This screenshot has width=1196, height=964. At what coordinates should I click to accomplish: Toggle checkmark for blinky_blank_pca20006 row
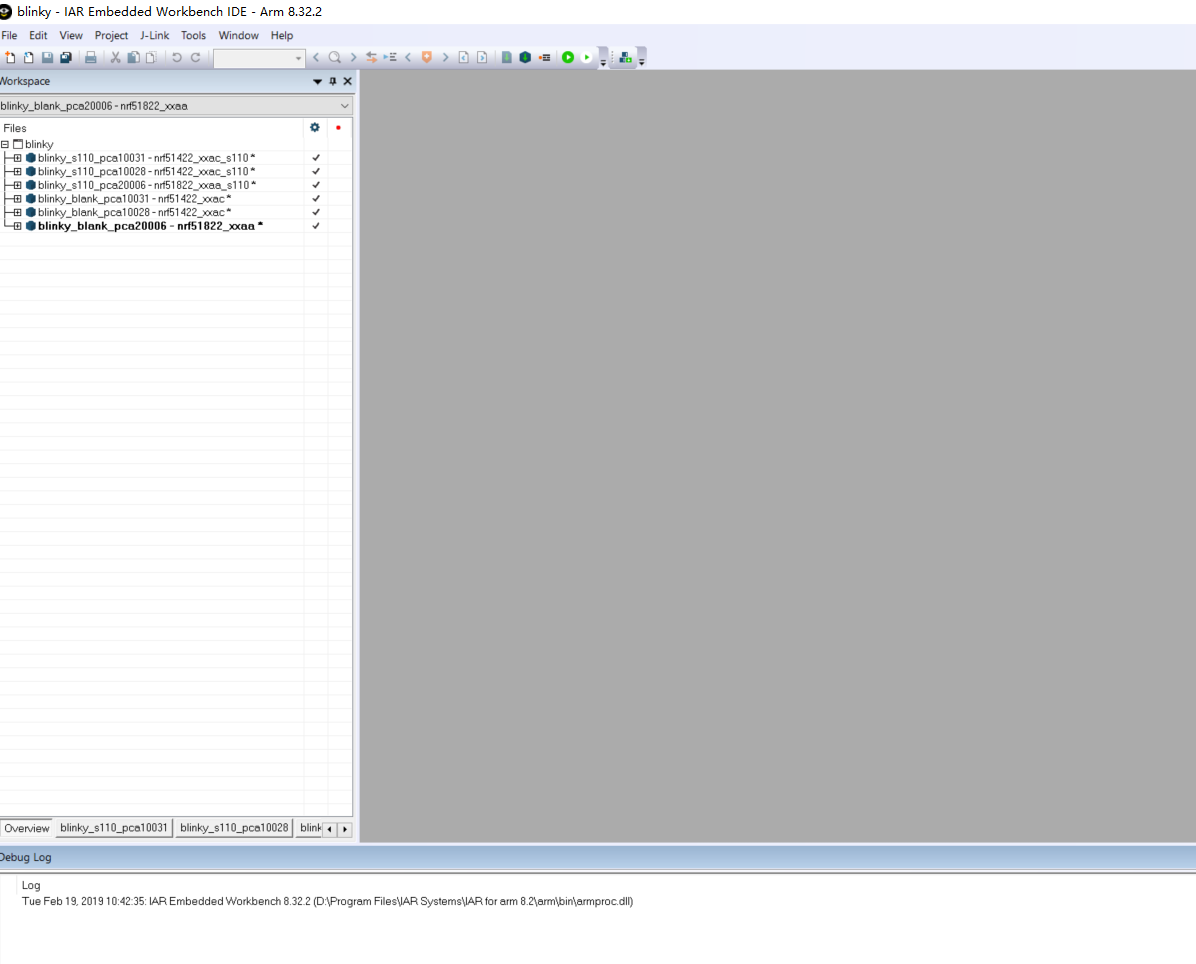(316, 227)
